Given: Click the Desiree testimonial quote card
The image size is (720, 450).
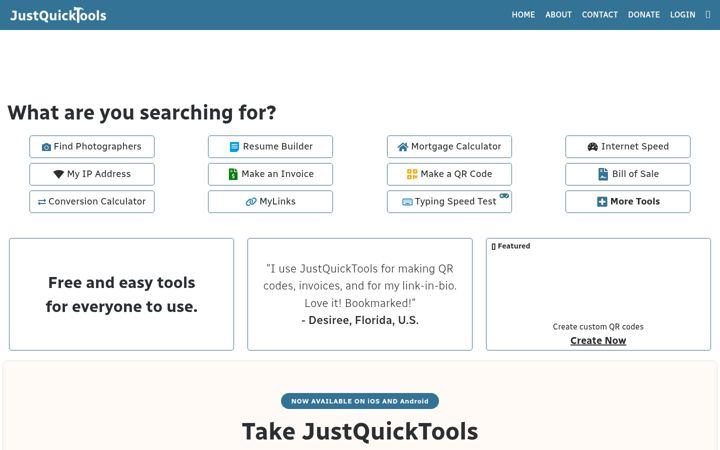Looking at the screenshot, I should coord(360,294).
